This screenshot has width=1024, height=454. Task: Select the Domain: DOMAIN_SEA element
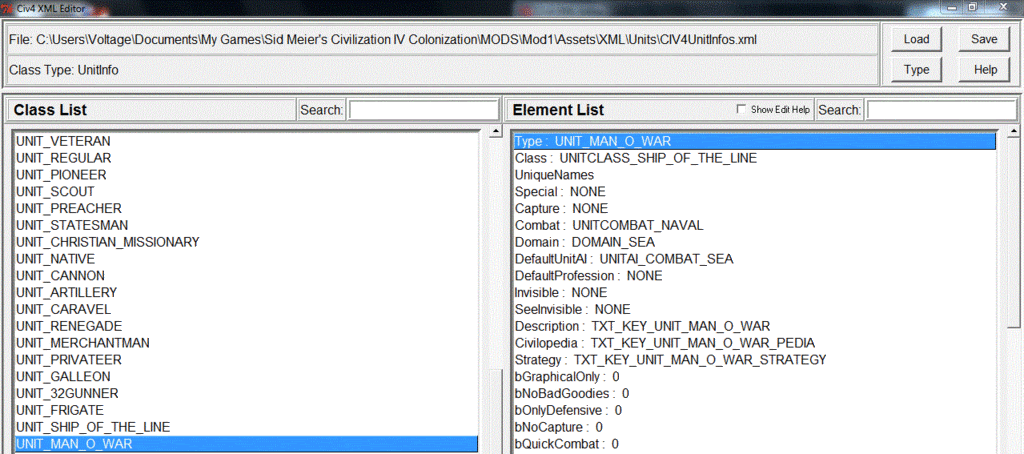click(754, 242)
